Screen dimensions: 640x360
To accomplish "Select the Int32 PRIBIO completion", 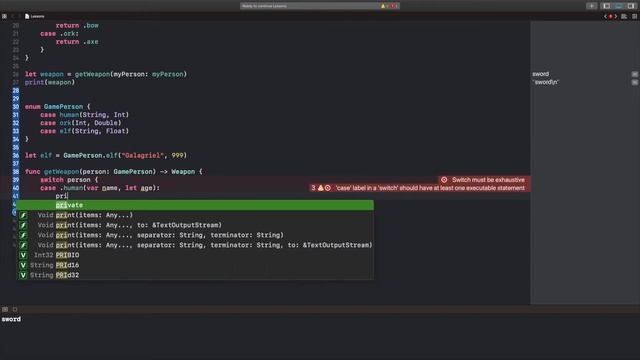I will (x=195, y=255).
